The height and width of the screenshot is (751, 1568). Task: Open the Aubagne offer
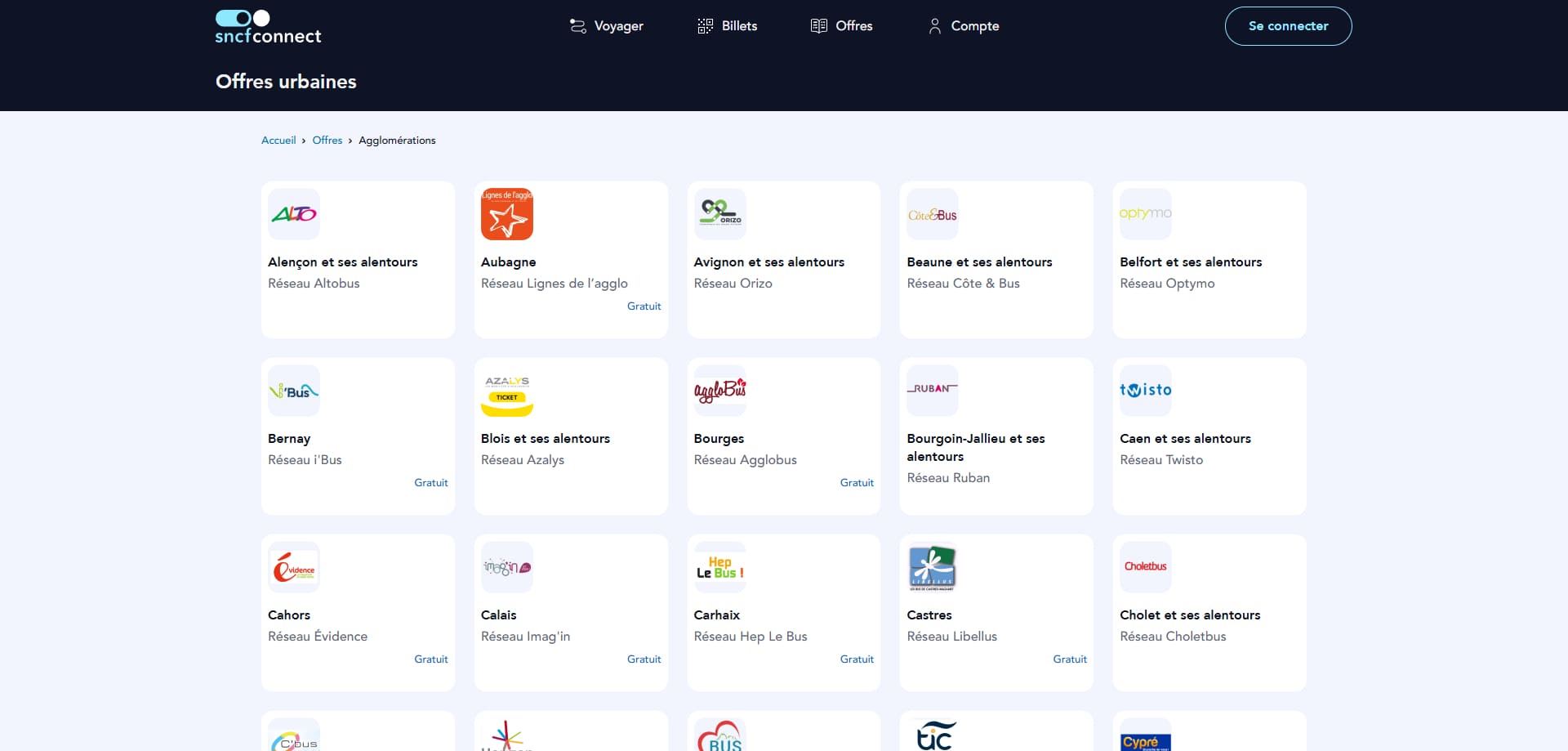click(x=571, y=260)
